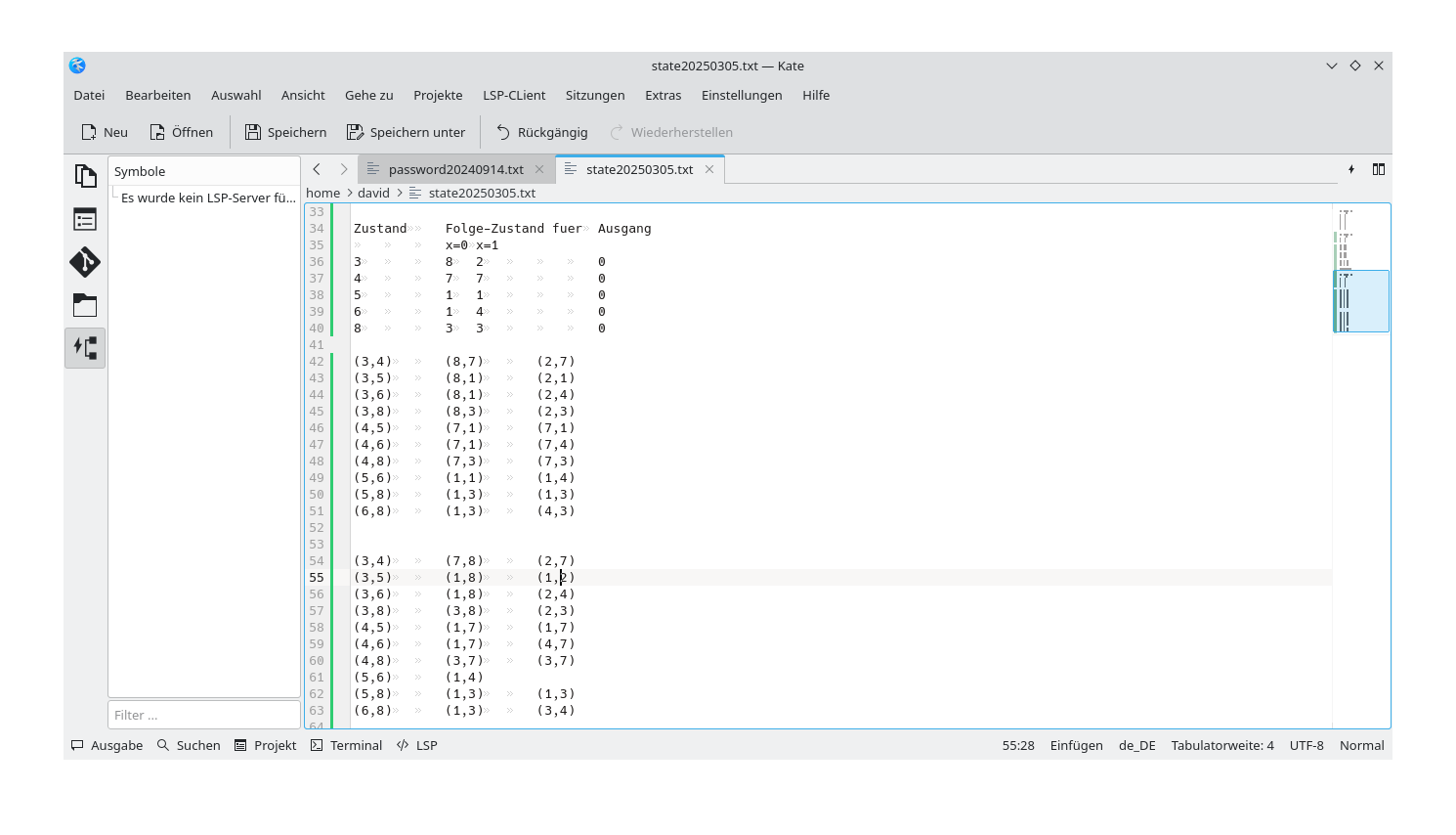This screenshot has height=835, width=1456.
Task: Toggle the LSP symbols outline sidebar icon
Action: coord(85,348)
